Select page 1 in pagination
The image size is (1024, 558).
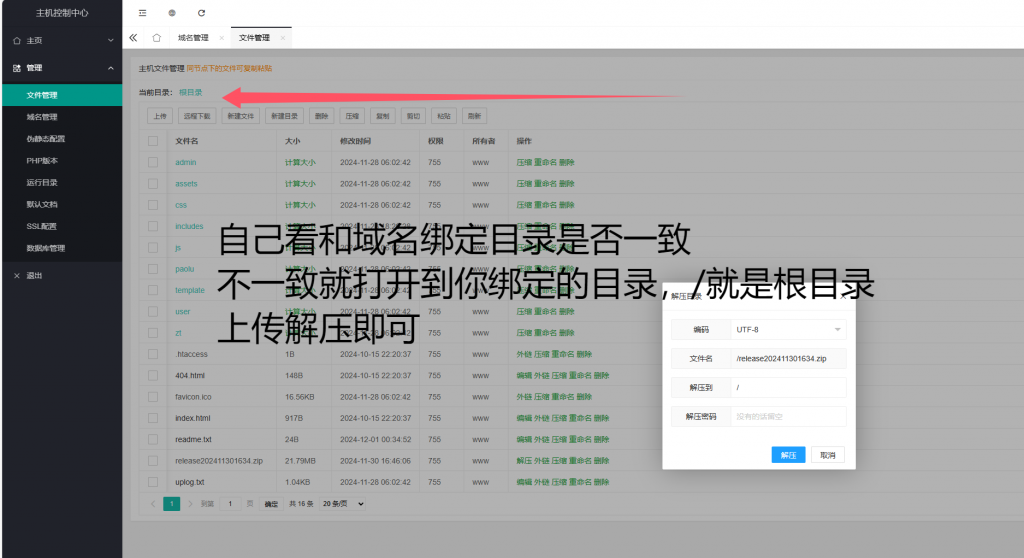point(172,504)
